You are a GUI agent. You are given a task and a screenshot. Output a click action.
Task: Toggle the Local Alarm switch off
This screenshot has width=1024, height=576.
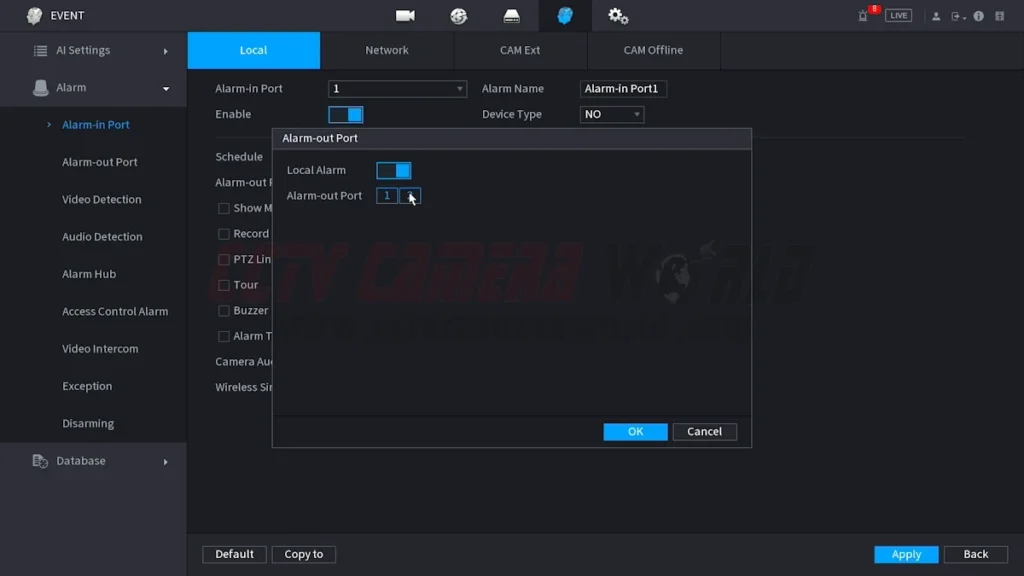(393, 171)
